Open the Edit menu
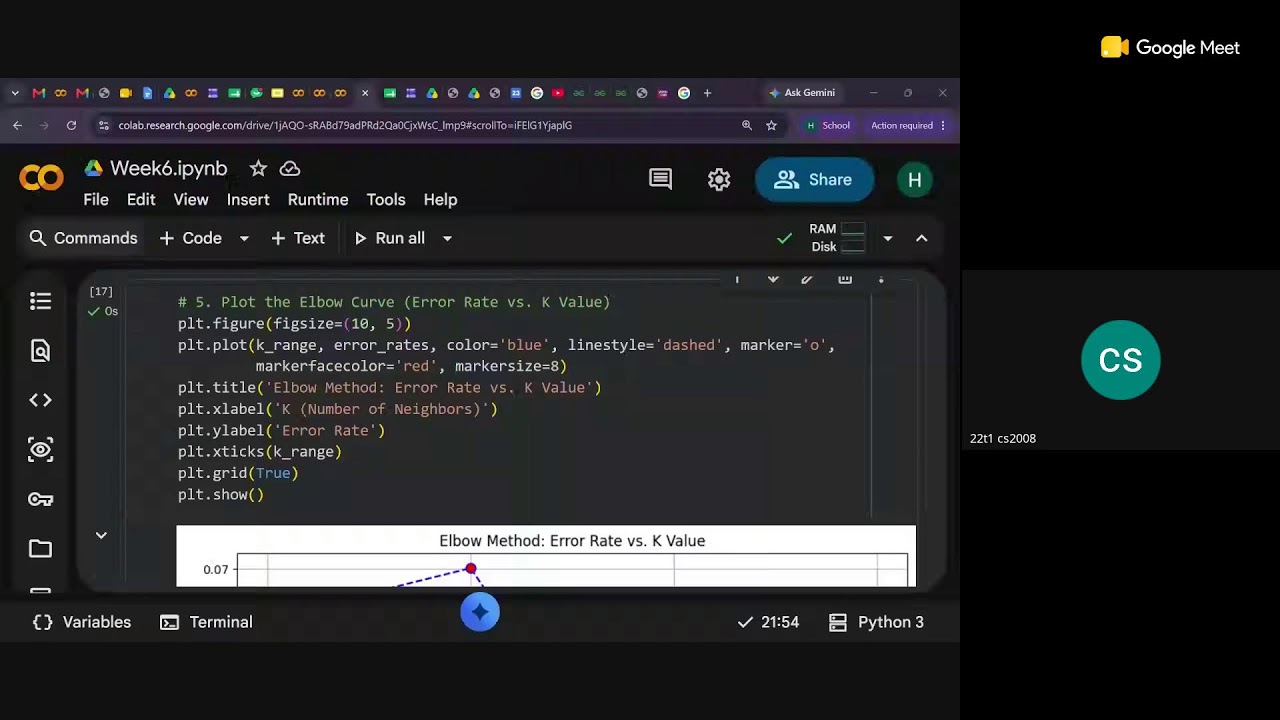 point(141,199)
